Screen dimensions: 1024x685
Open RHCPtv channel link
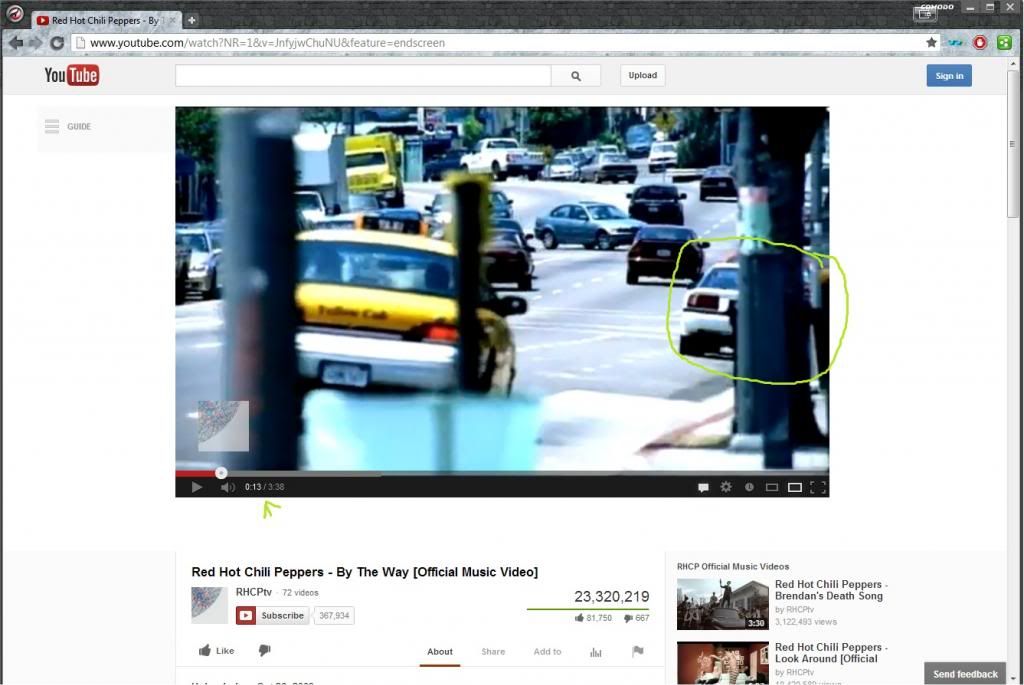point(253,592)
